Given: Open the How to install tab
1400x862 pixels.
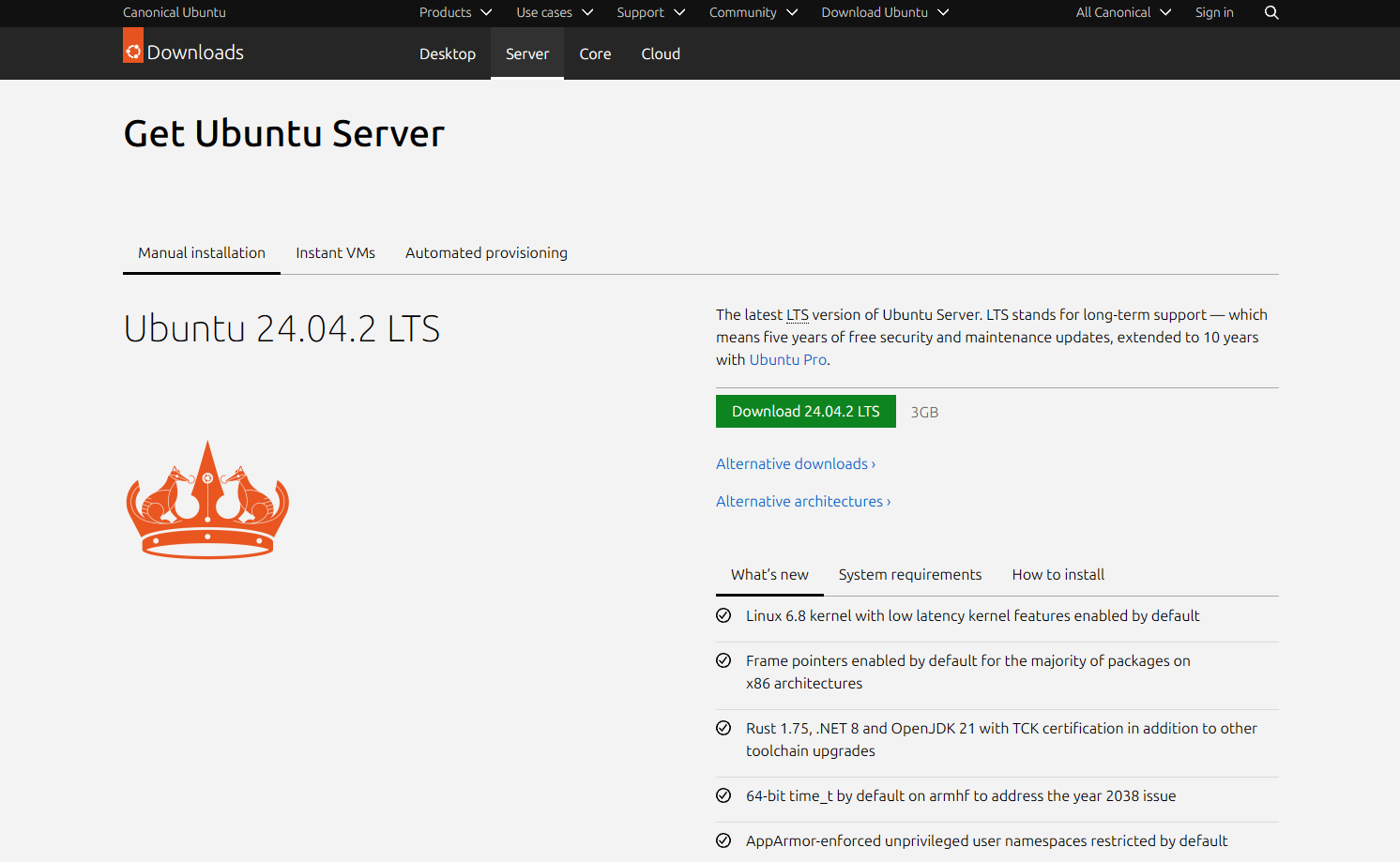Looking at the screenshot, I should point(1058,574).
